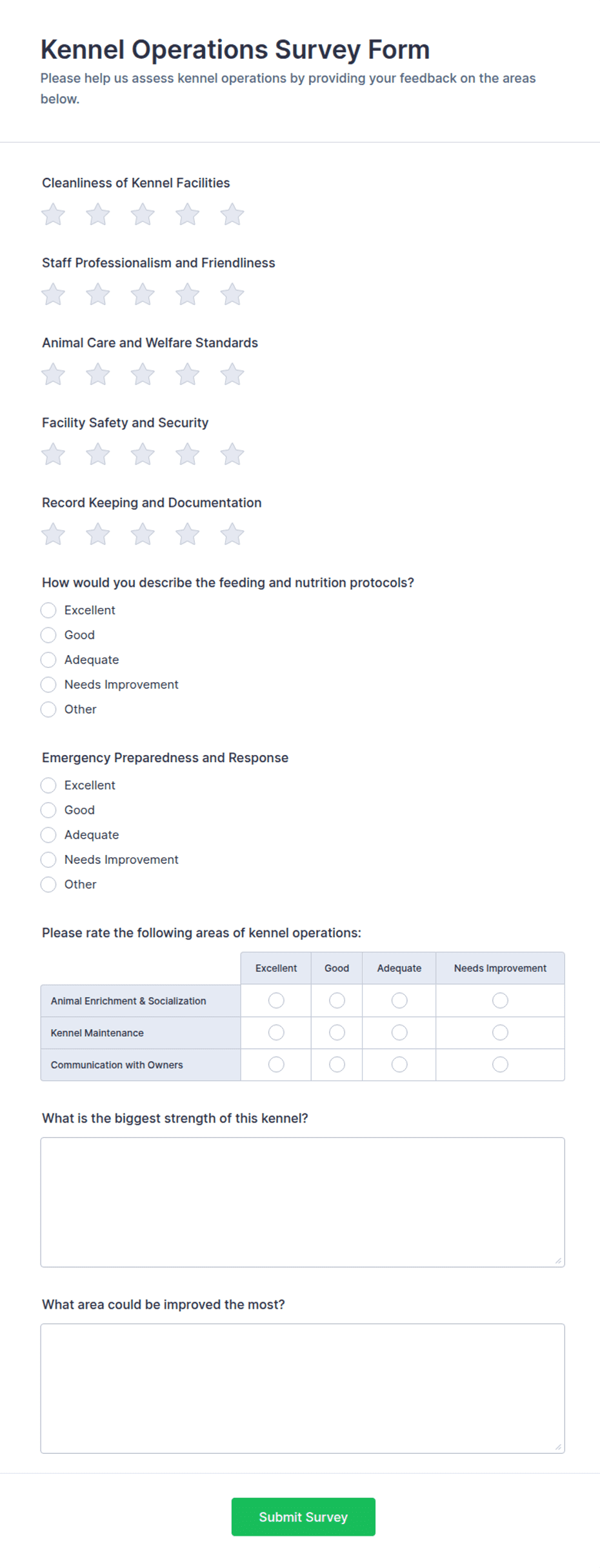Select Adequate for feeding and nutrition protocols

[48, 660]
